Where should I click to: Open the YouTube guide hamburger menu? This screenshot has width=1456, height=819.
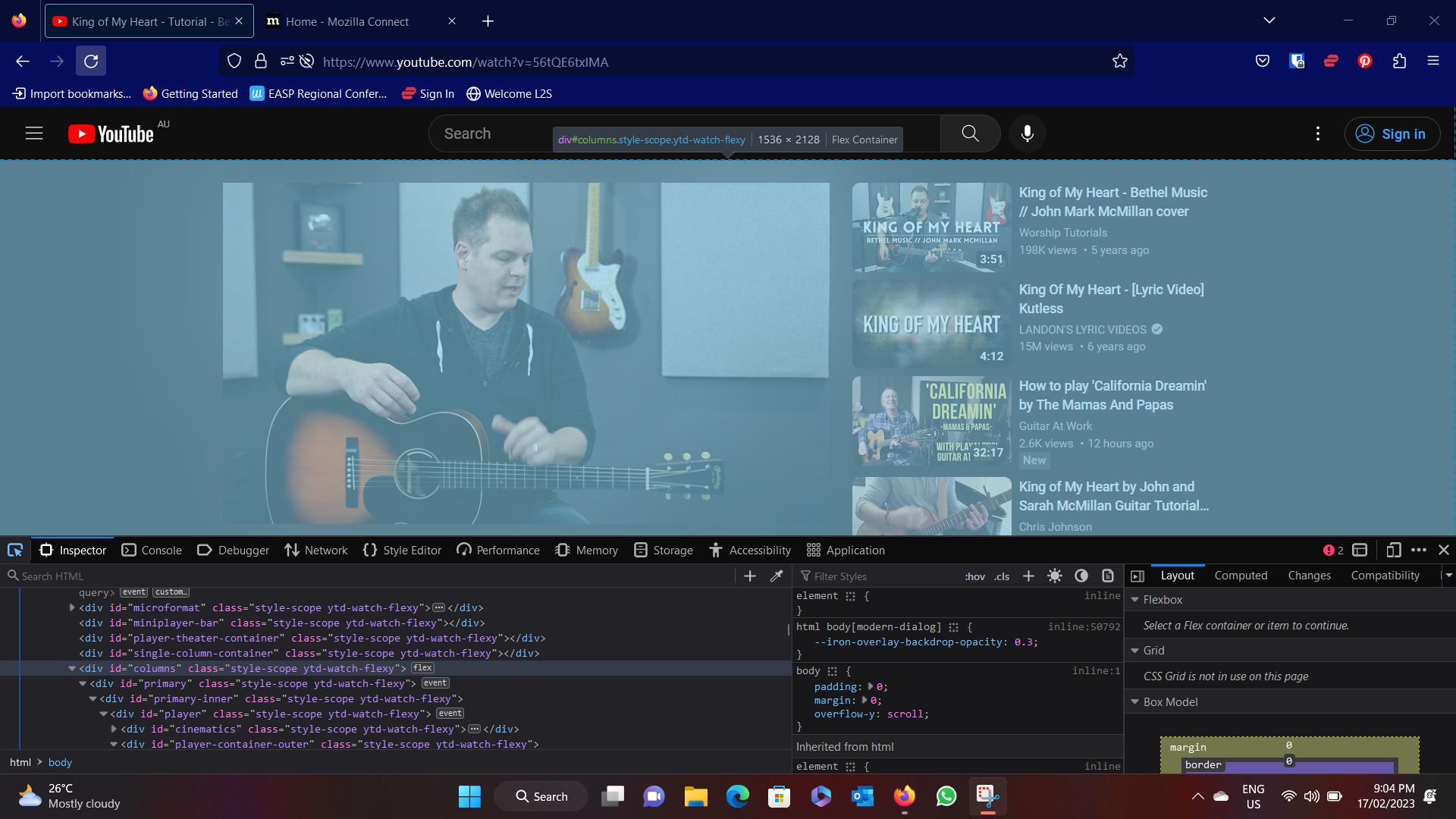34,133
